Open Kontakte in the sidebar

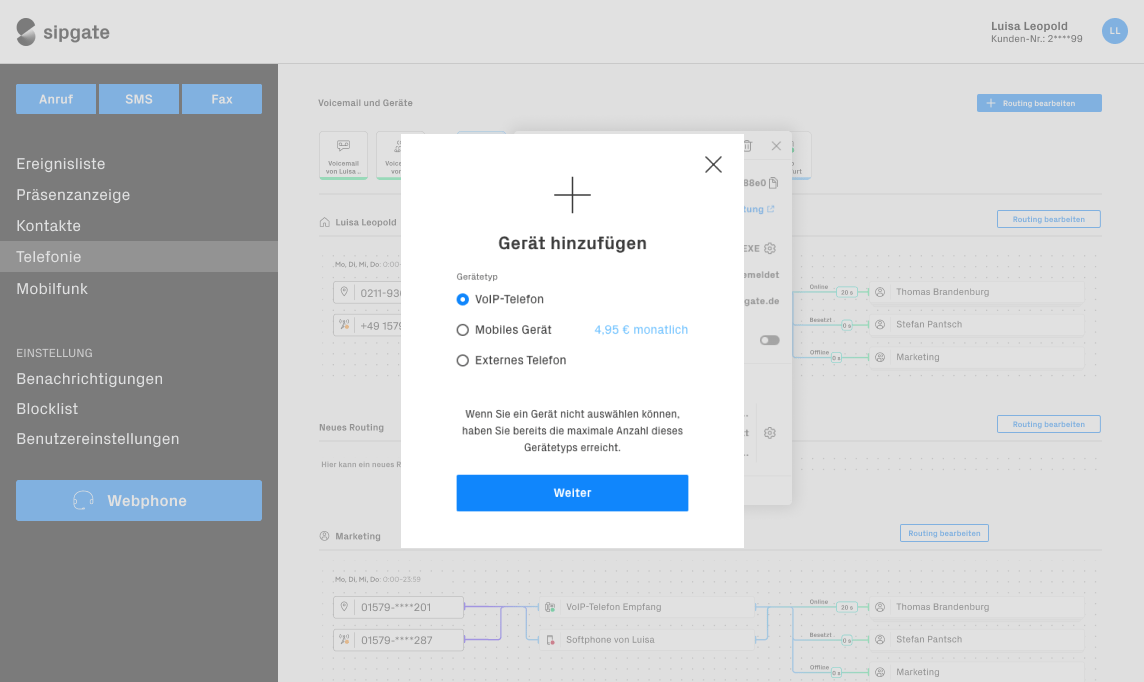point(48,226)
